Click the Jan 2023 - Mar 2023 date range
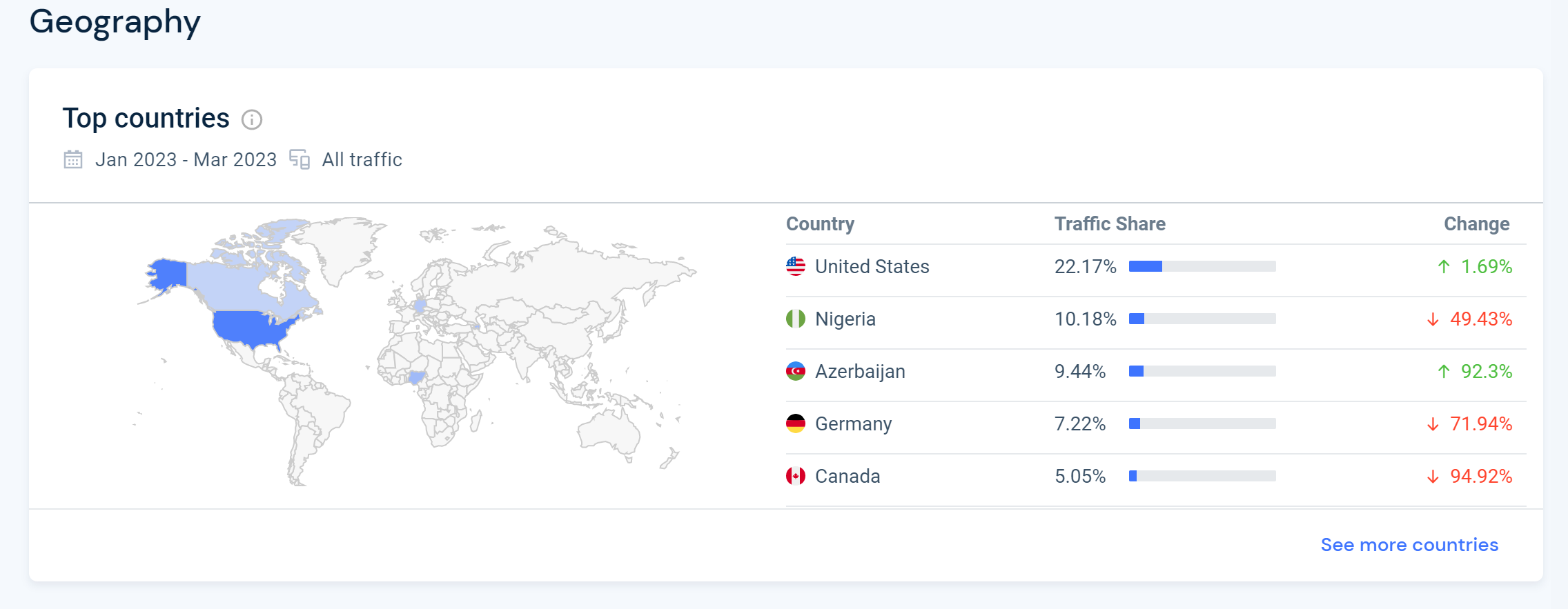 tap(186, 159)
